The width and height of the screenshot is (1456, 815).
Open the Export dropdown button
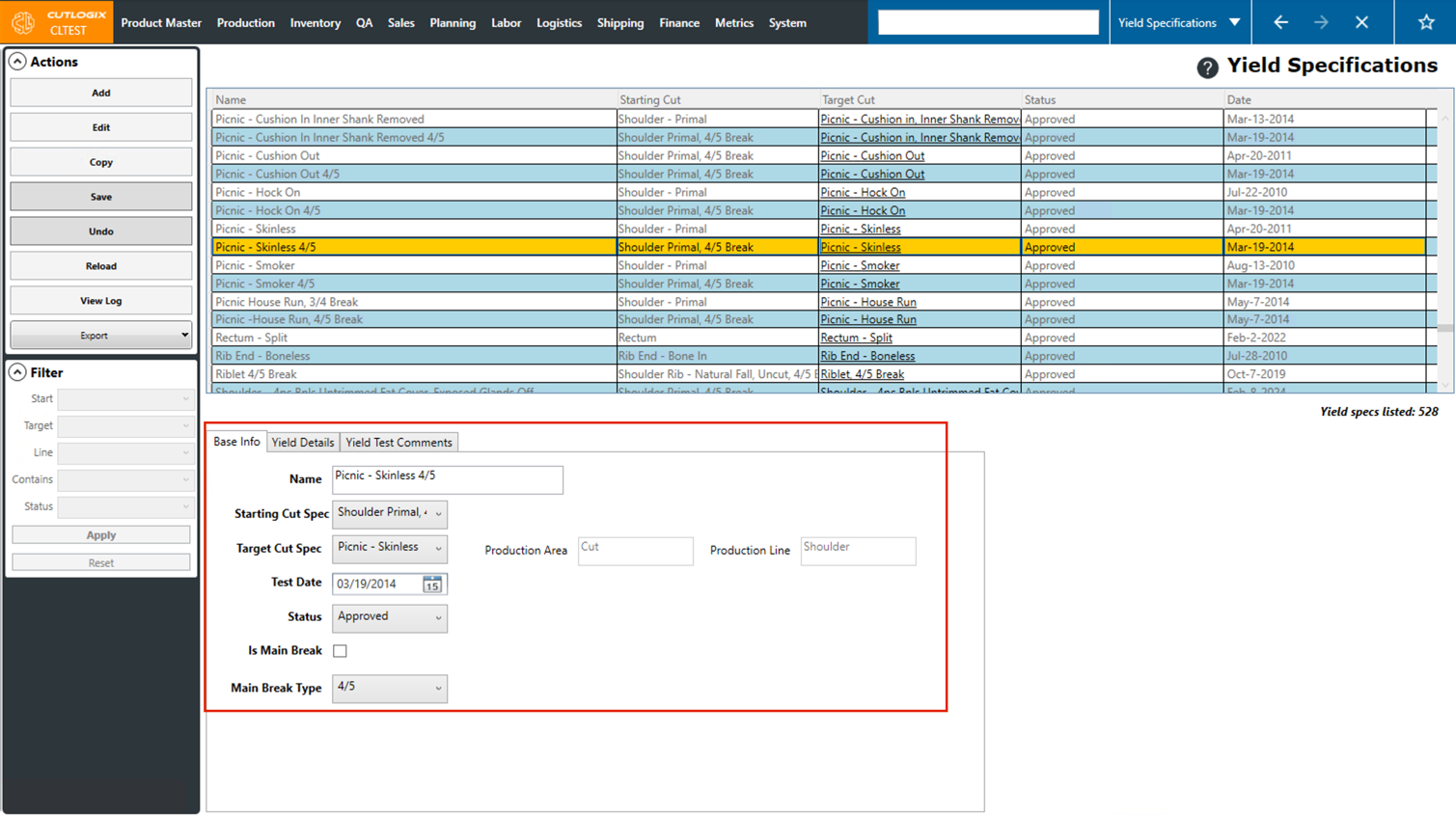(100, 336)
